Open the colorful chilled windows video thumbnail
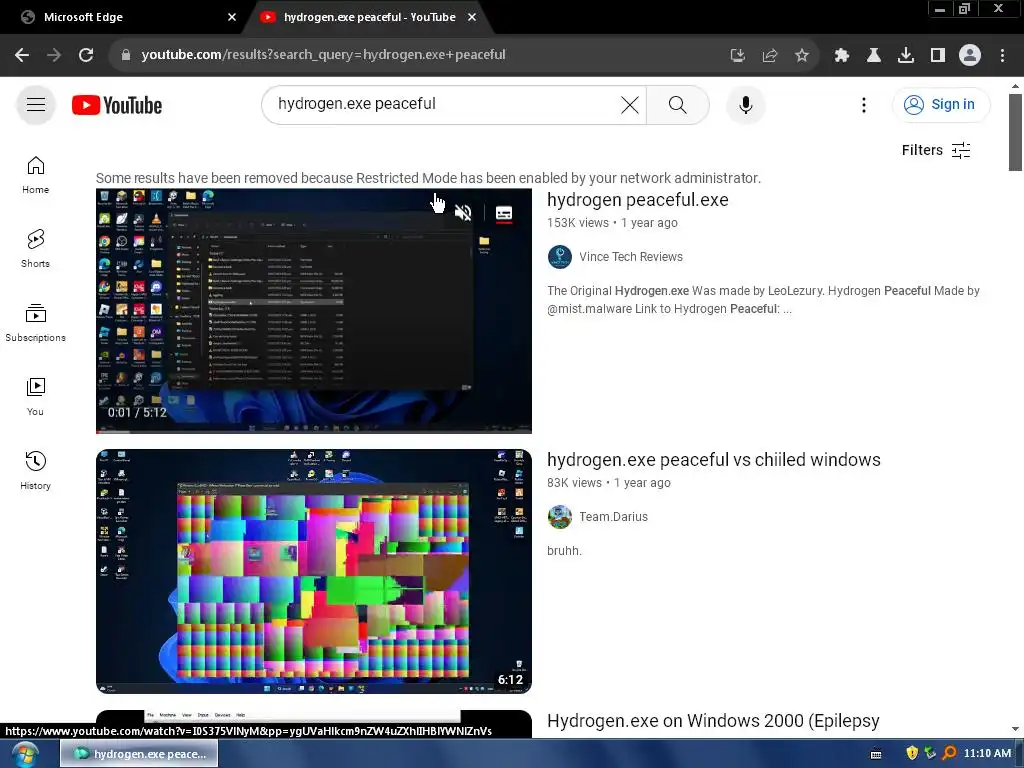1024x768 pixels. pos(314,571)
